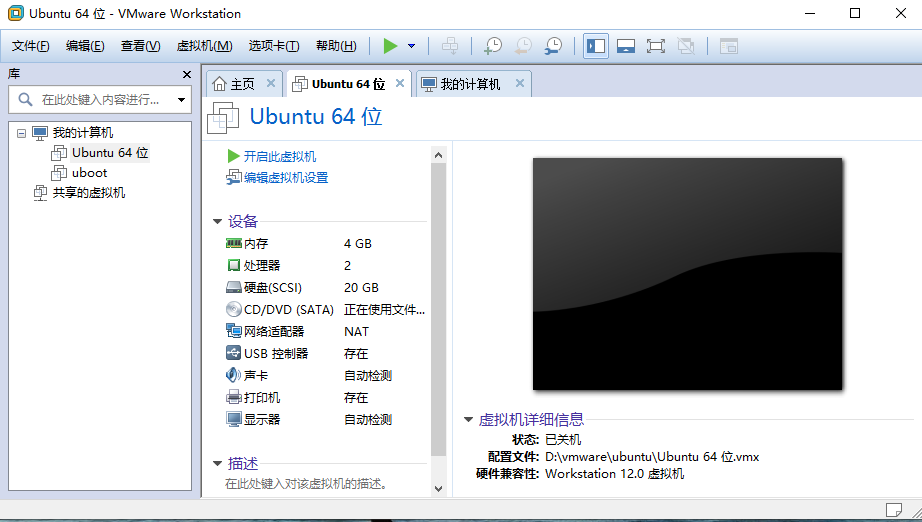Click the 显示器 display device row

(x=325, y=420)
